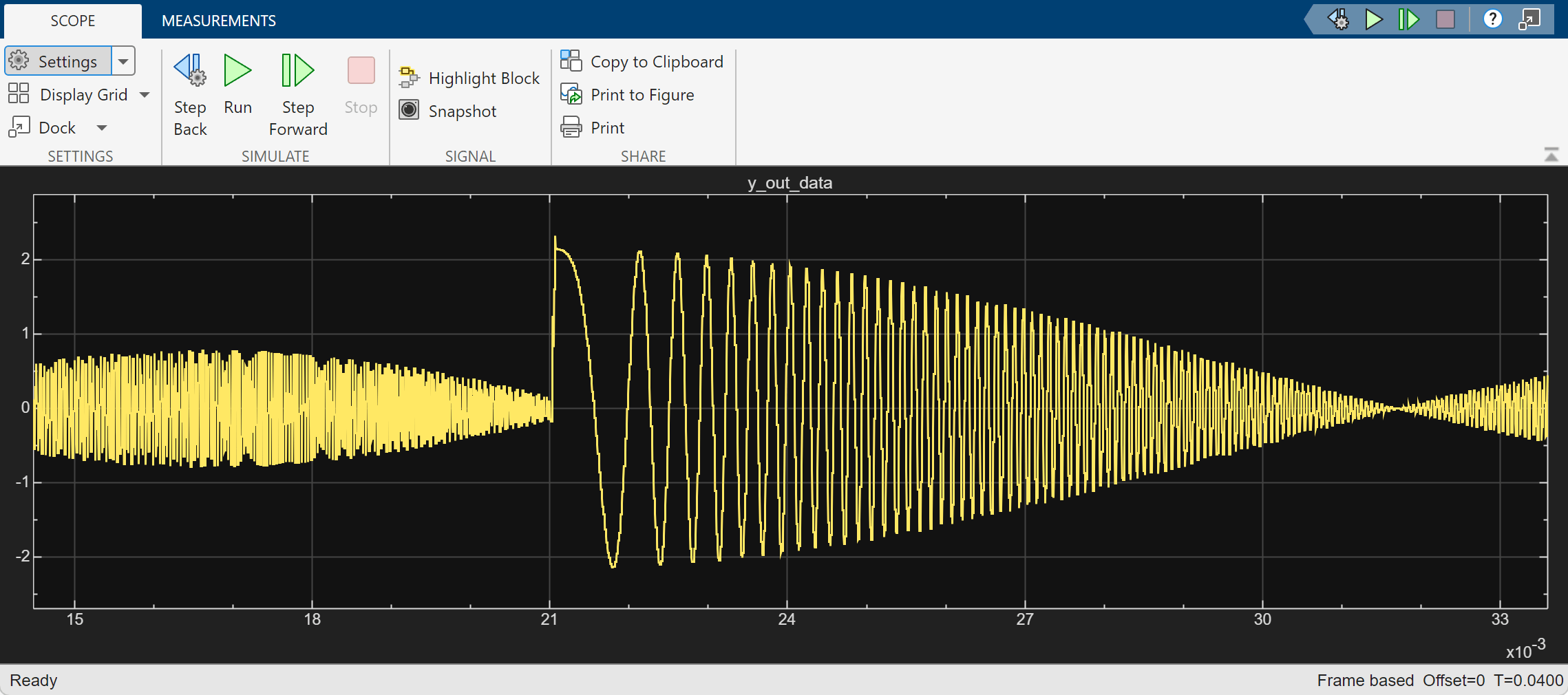
Task: Click the Highlight Block icon
Action: pyautogui.click(x=409, y=78)
